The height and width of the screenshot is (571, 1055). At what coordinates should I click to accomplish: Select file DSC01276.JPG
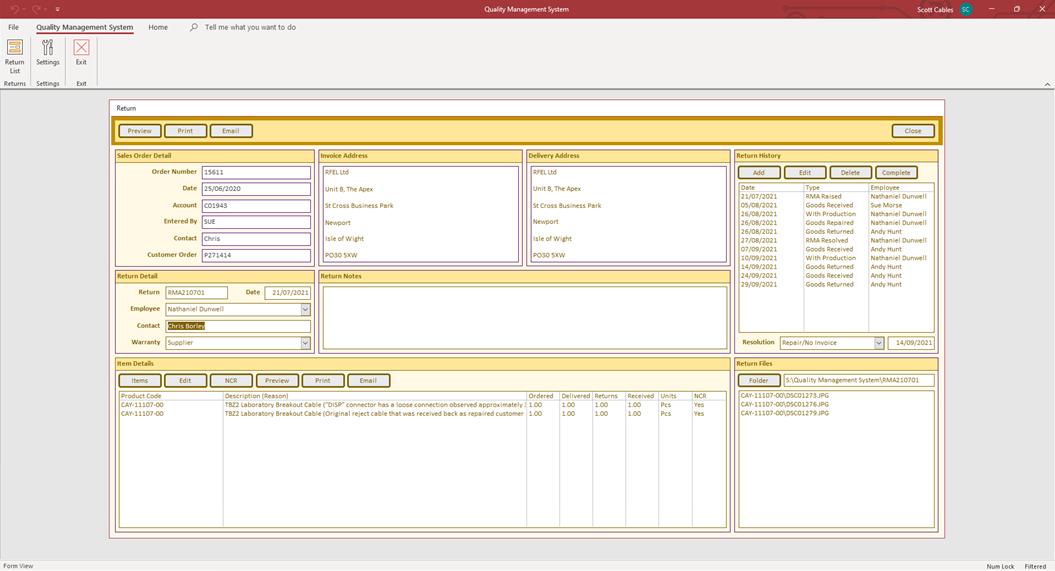[x=836, y=405]
